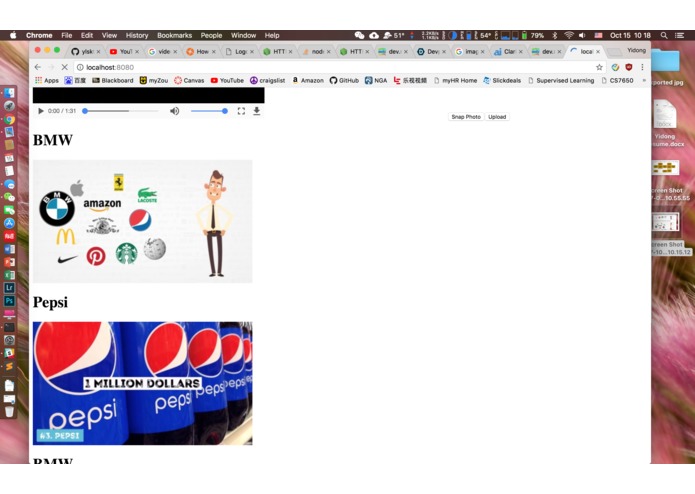Open Photoshop from the Dock
This screenshot has height=494, width=695.
click(9, 301)
